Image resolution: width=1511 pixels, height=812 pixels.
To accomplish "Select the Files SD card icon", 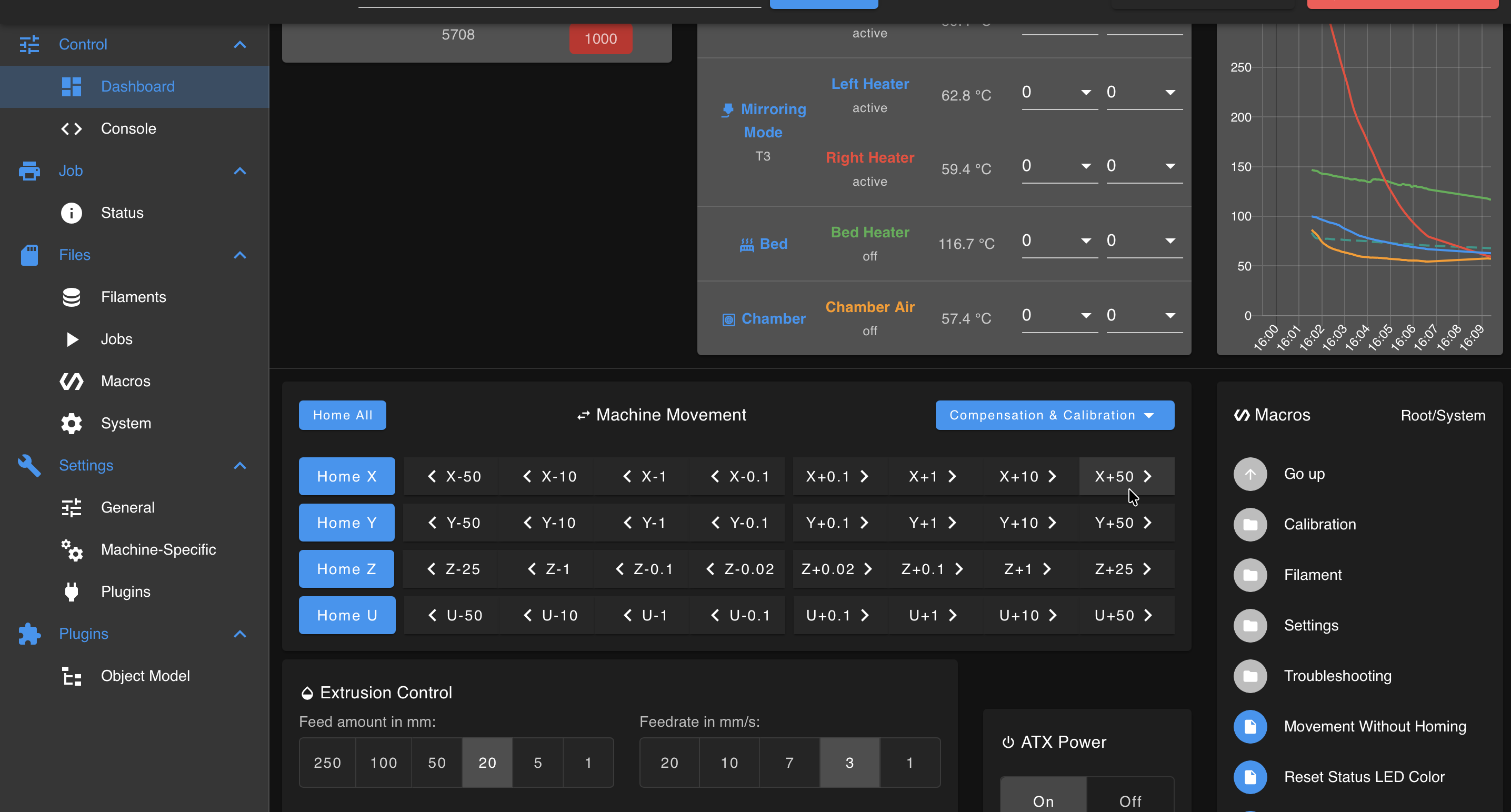I will (29, 255).
